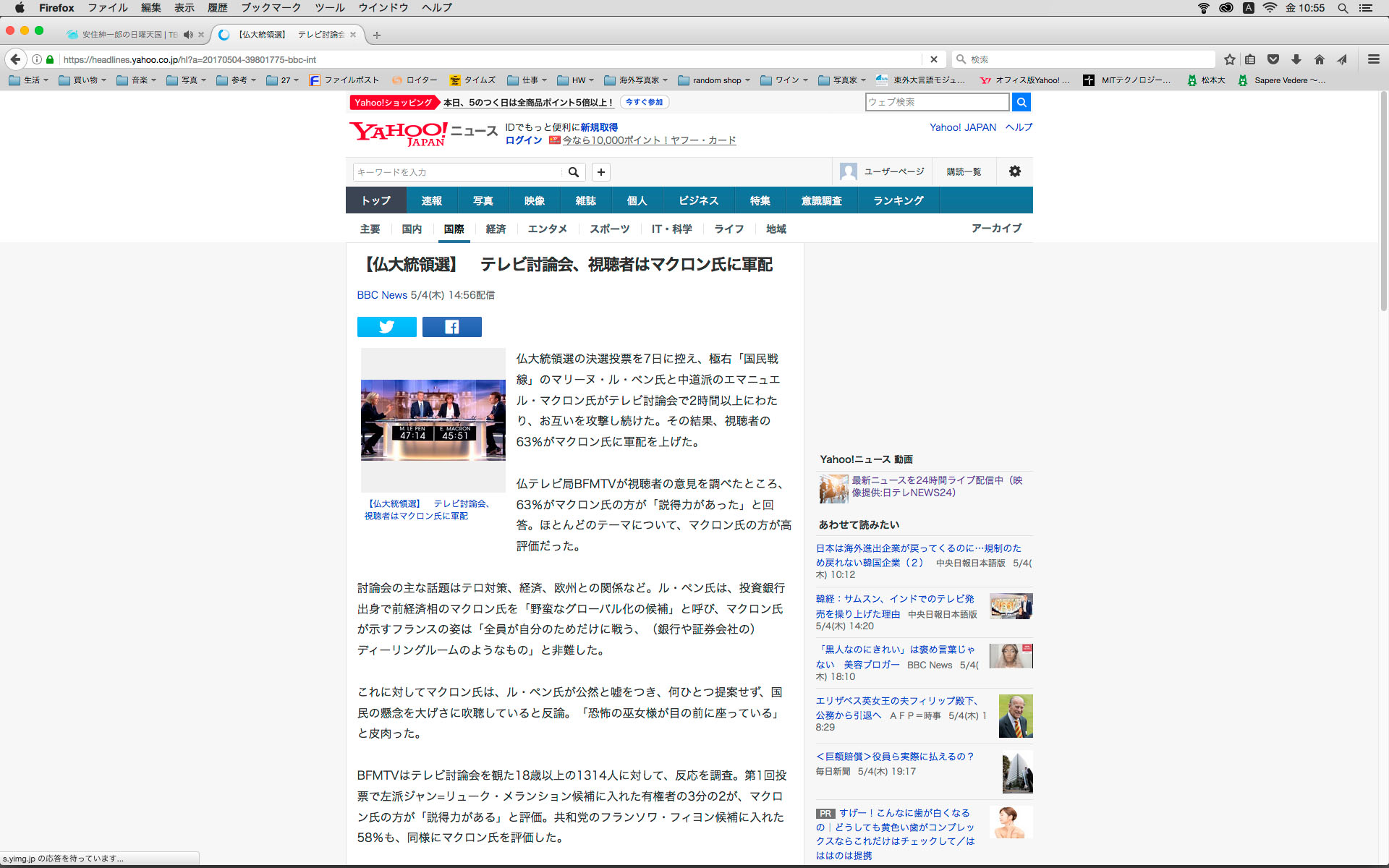1389x868 pixels.
Task: Share the article on Facebook
Action: (x=451, y=327)
